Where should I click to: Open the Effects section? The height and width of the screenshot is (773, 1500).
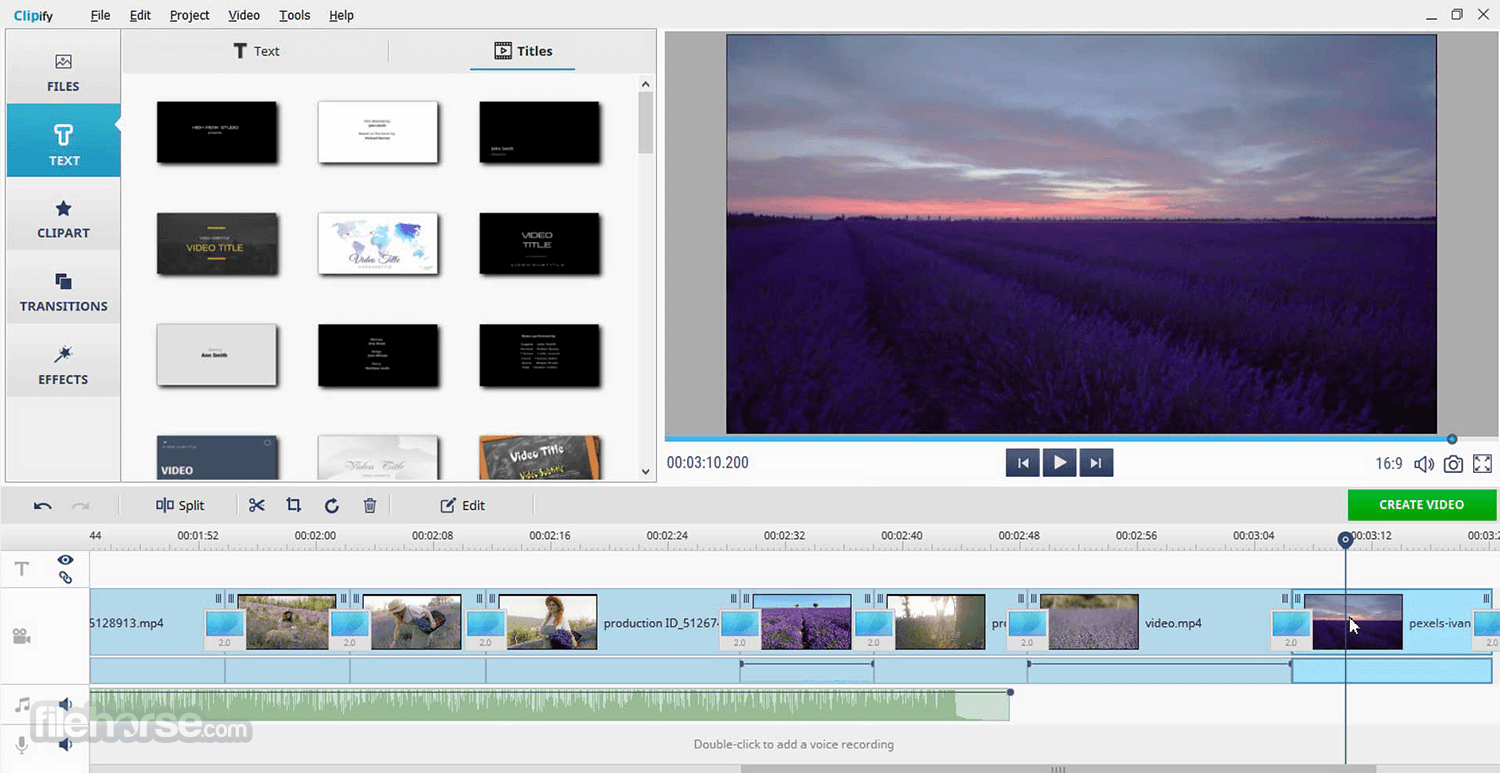click(x=63, y=365)
